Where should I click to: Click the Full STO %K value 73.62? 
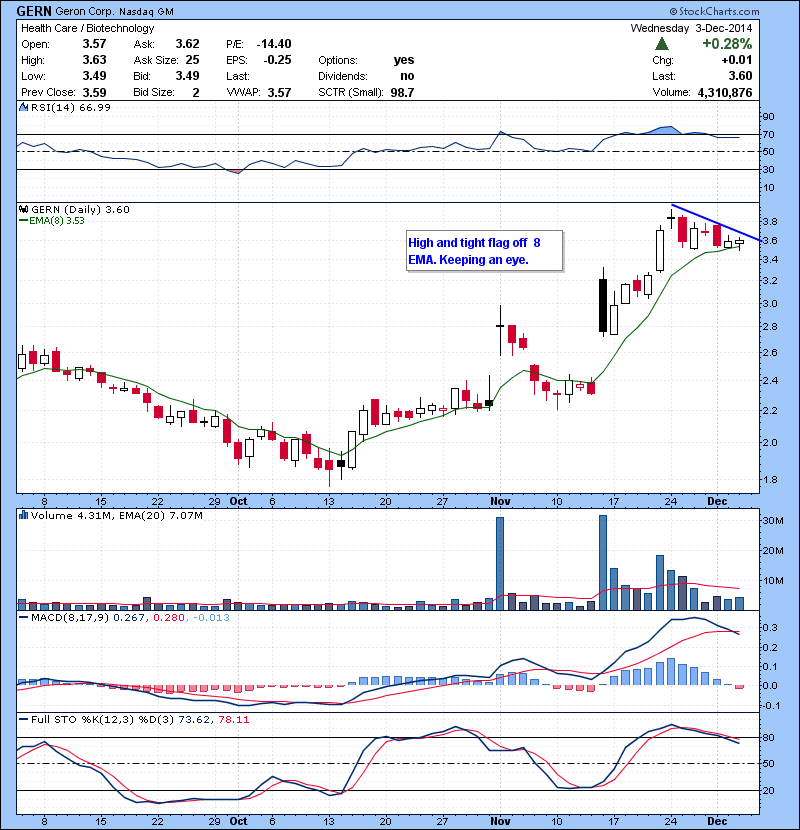pyautogui.click(x=194, y=719)
